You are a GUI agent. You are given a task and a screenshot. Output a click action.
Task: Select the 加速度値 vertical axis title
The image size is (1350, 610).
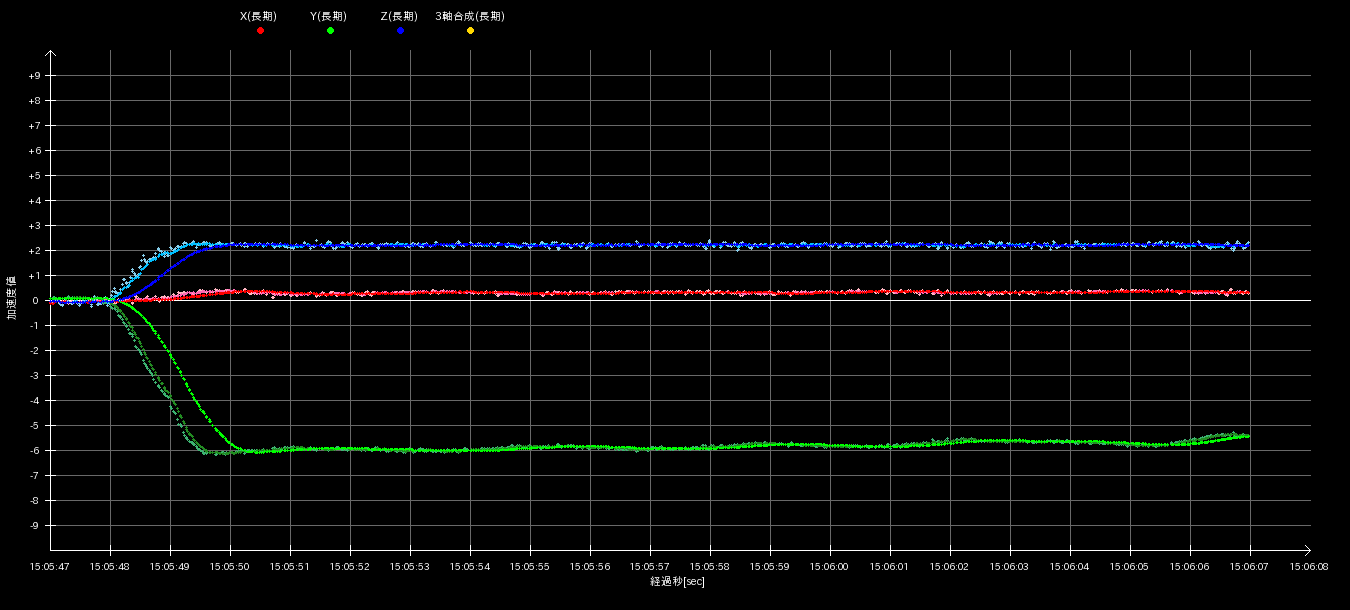[x=13, y=300]
